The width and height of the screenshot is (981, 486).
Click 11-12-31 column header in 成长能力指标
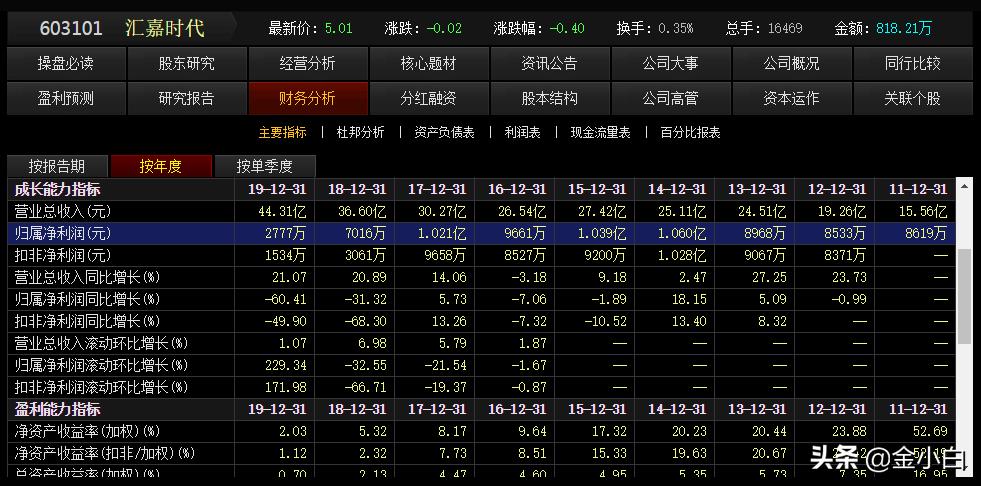pos(918,189)
